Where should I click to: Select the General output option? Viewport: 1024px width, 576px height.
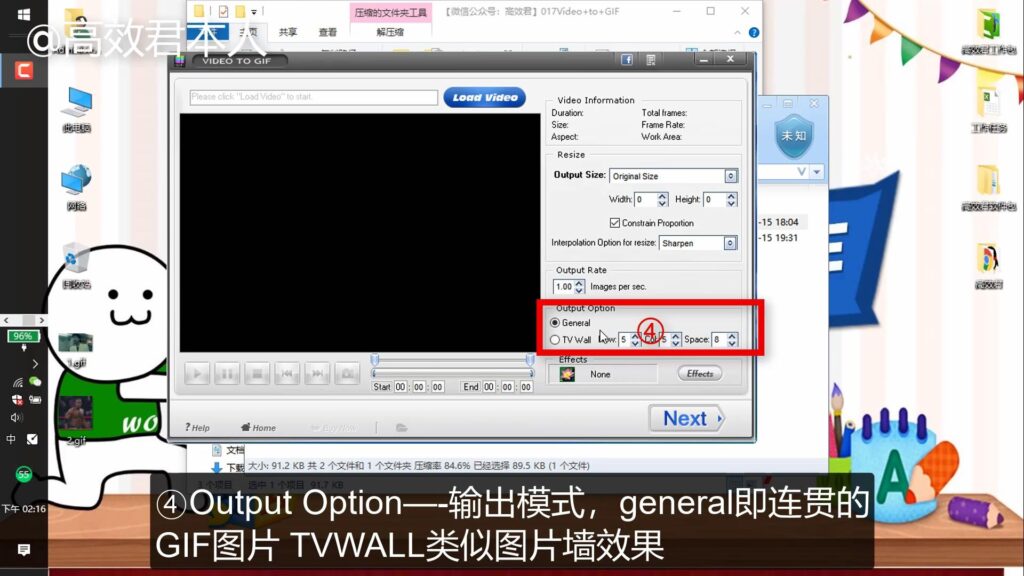click(x=555, y=323)
